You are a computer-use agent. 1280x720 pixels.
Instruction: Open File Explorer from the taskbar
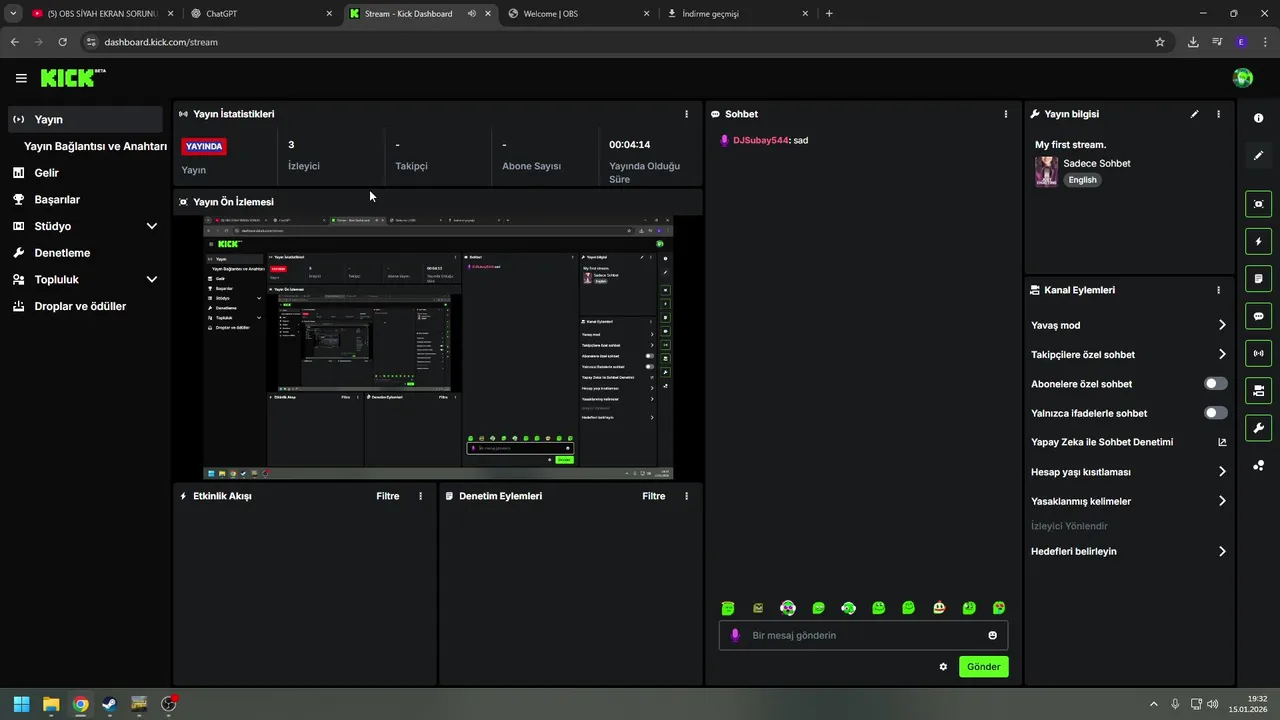click(51, 704)
